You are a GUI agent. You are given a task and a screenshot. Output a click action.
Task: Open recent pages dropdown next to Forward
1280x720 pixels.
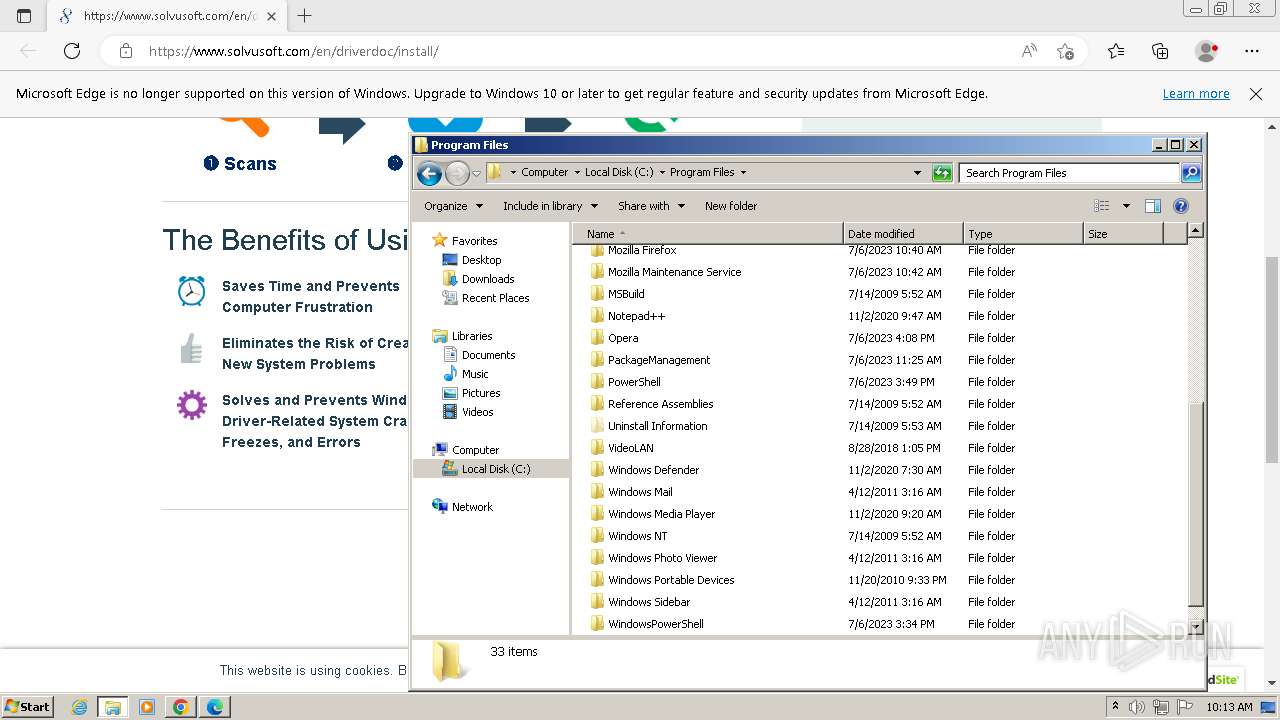tap(476, 173)
